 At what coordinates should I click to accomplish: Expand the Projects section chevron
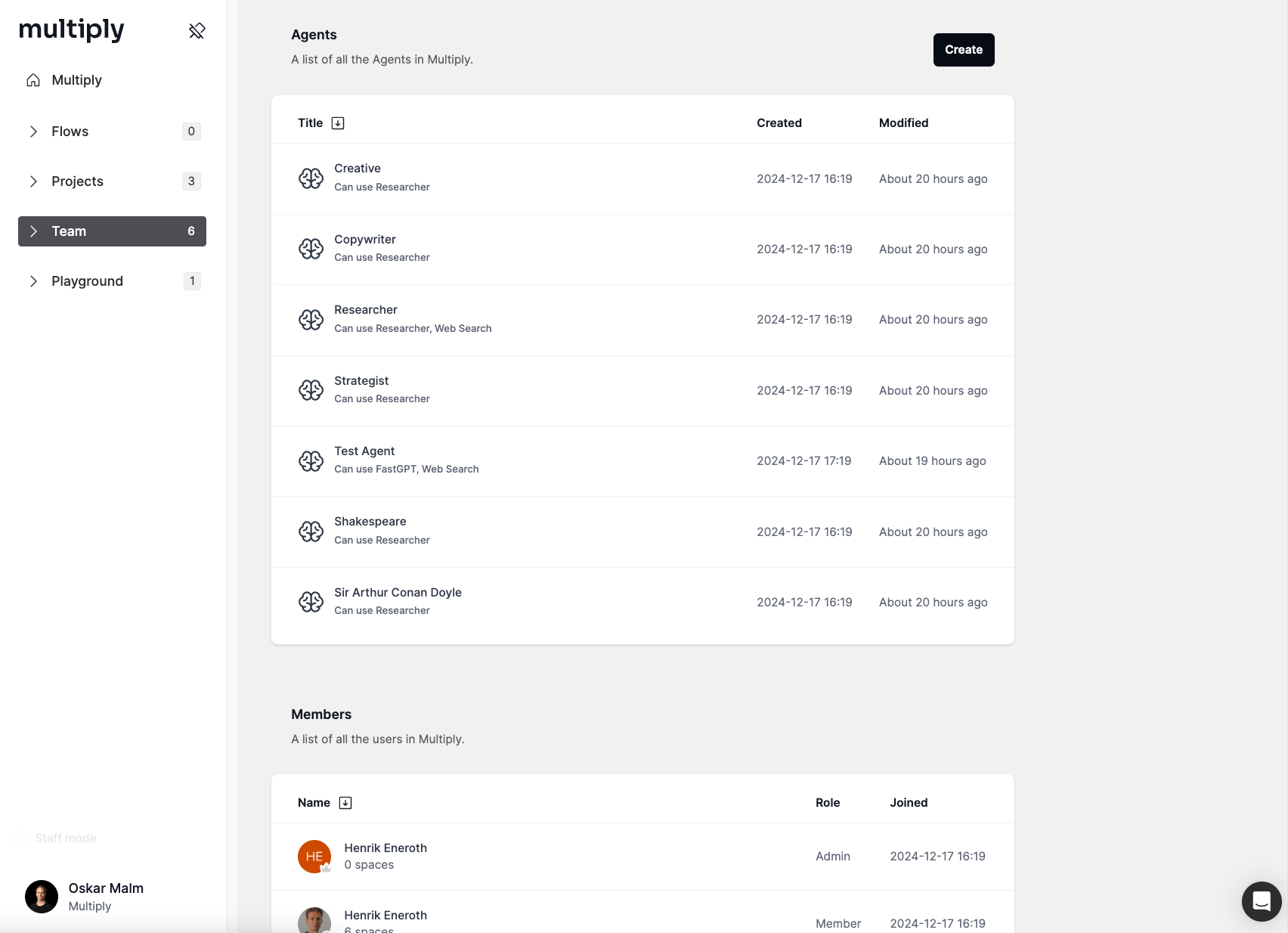(33, 181)
